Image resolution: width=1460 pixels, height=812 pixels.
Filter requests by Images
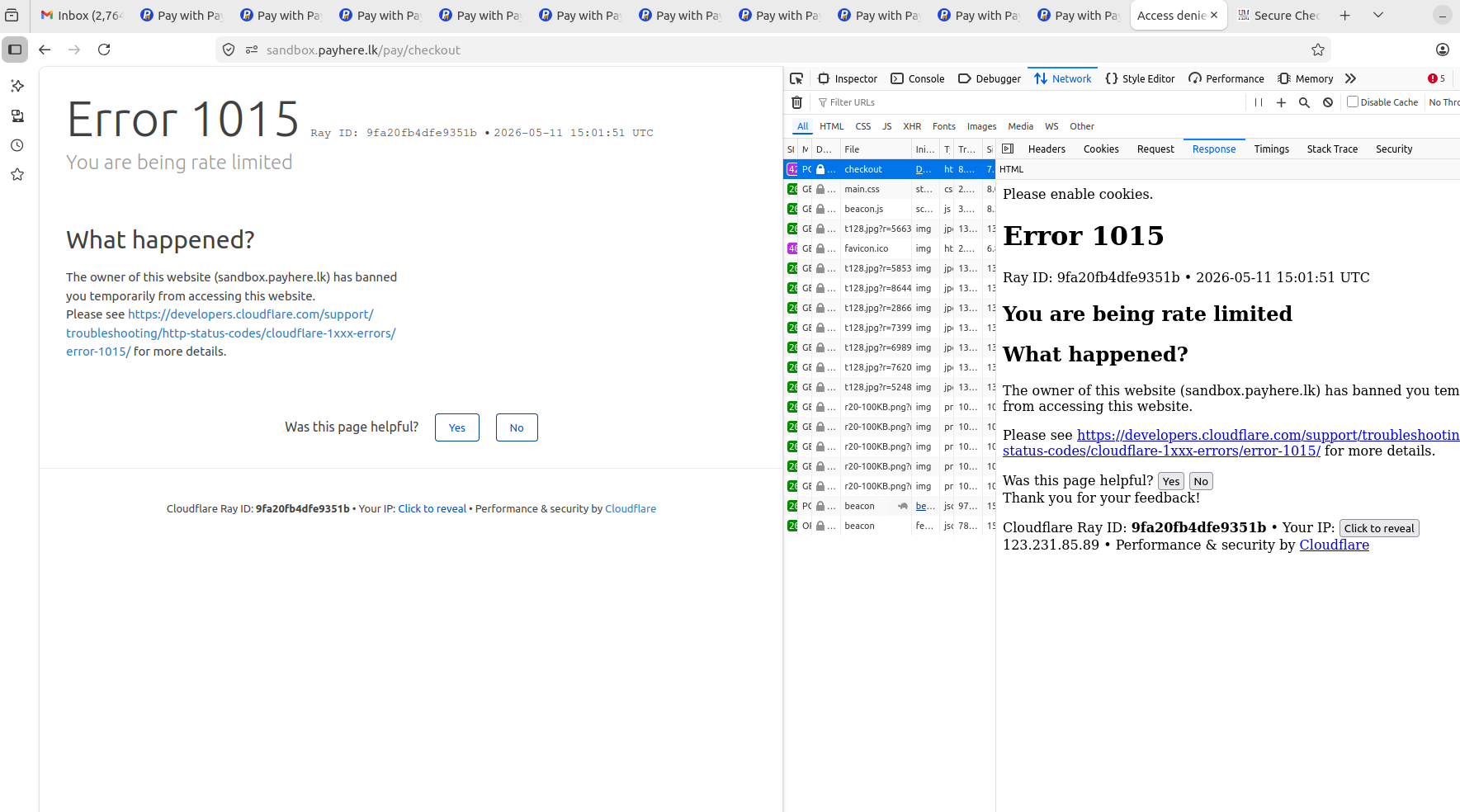[x=981, y=126]
